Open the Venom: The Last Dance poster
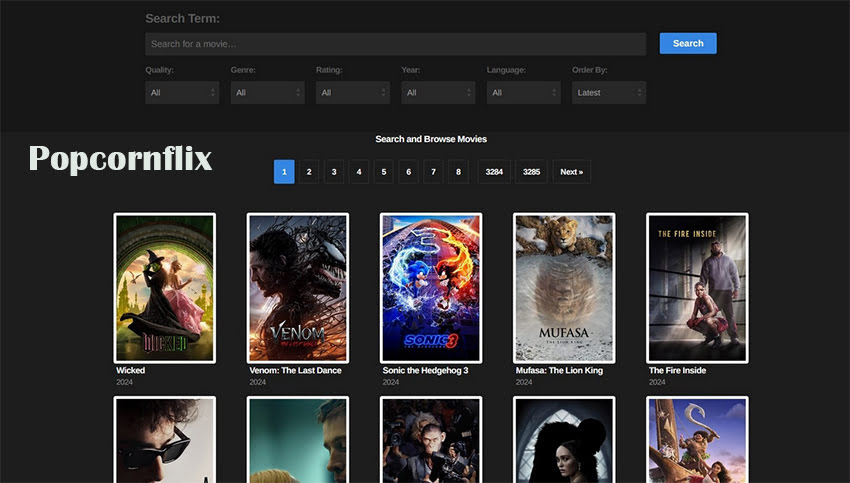The width and height of the screenshot is (850, 483). [298, 288]
